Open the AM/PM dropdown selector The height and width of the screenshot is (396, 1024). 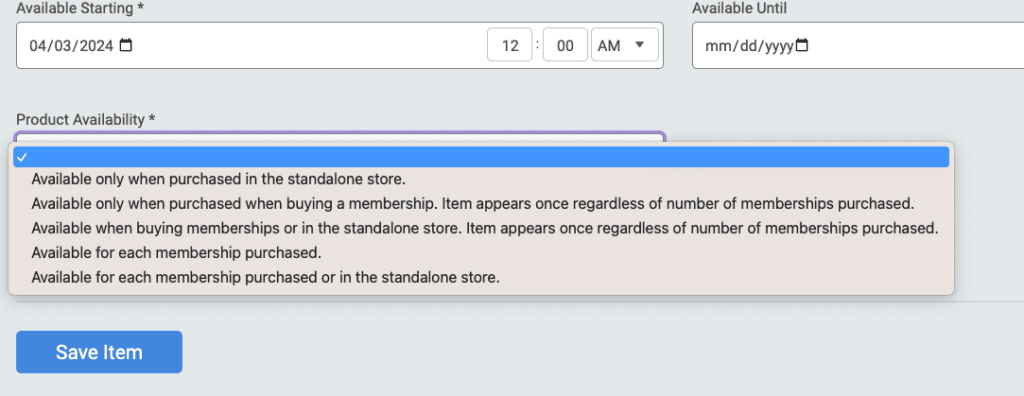click(x=624, y=44)
